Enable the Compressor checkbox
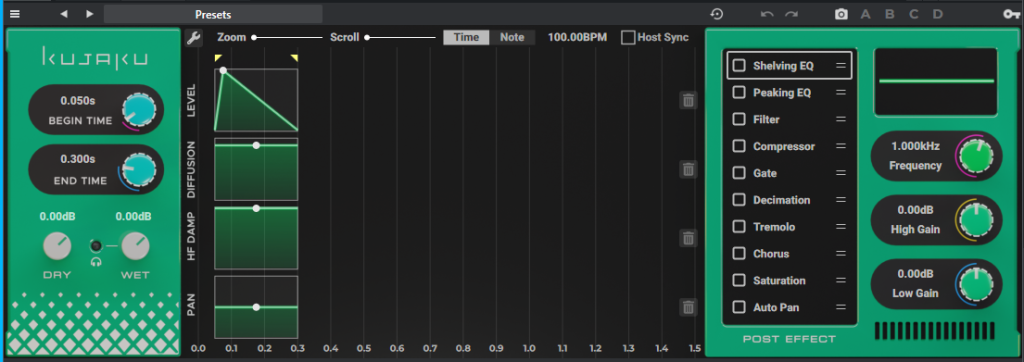1024x362 pixels. (x=739, y=146)
